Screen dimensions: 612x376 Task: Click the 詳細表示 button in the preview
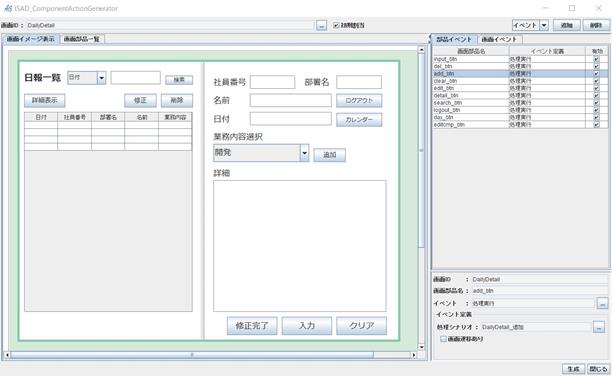point(44,100)
